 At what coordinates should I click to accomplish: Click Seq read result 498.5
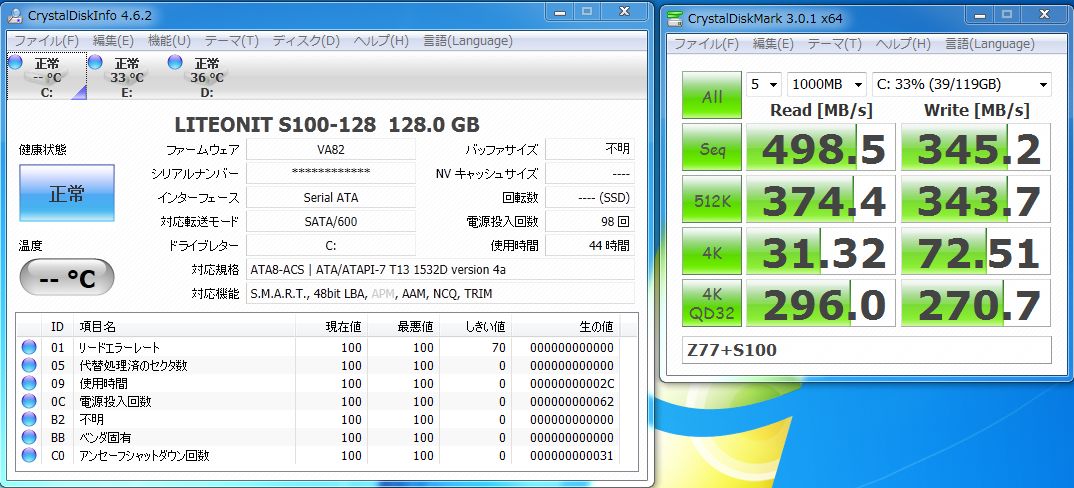(x=821, y=147)
